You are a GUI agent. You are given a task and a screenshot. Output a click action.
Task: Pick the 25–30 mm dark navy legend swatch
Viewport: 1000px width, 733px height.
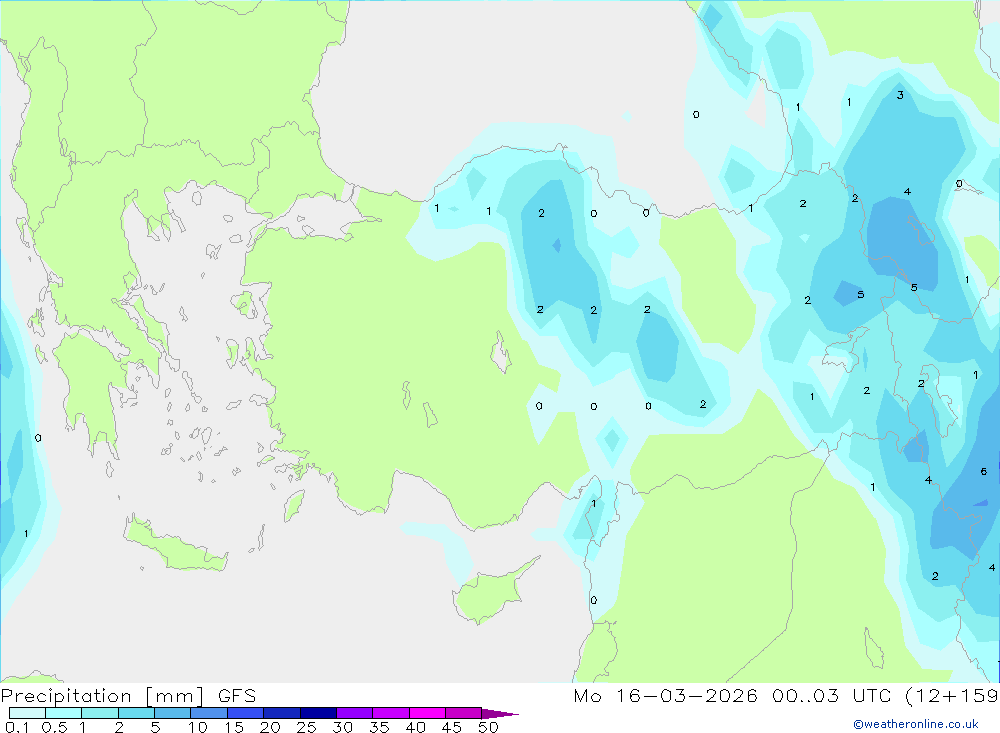[318, 713]
